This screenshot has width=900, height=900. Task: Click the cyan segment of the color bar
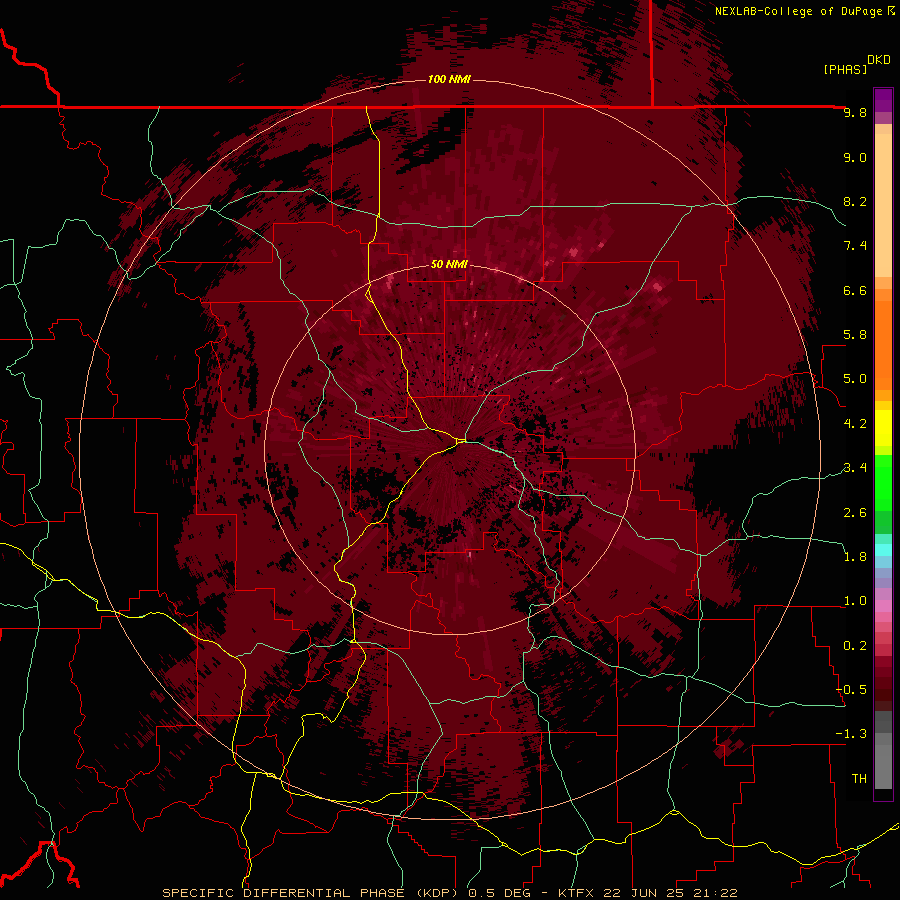tap(883, 550)
